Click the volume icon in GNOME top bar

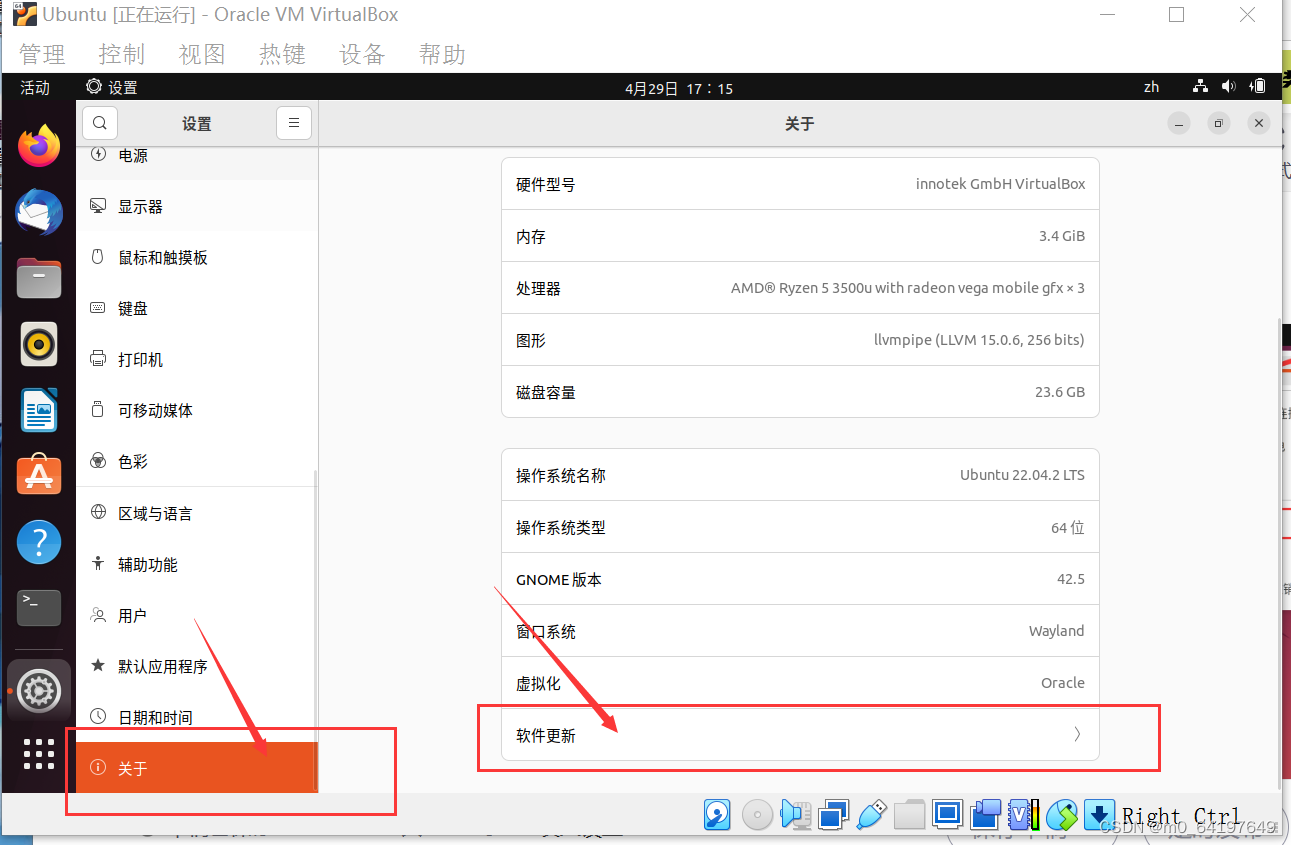pyautogui.click(x=1228, y=87)
